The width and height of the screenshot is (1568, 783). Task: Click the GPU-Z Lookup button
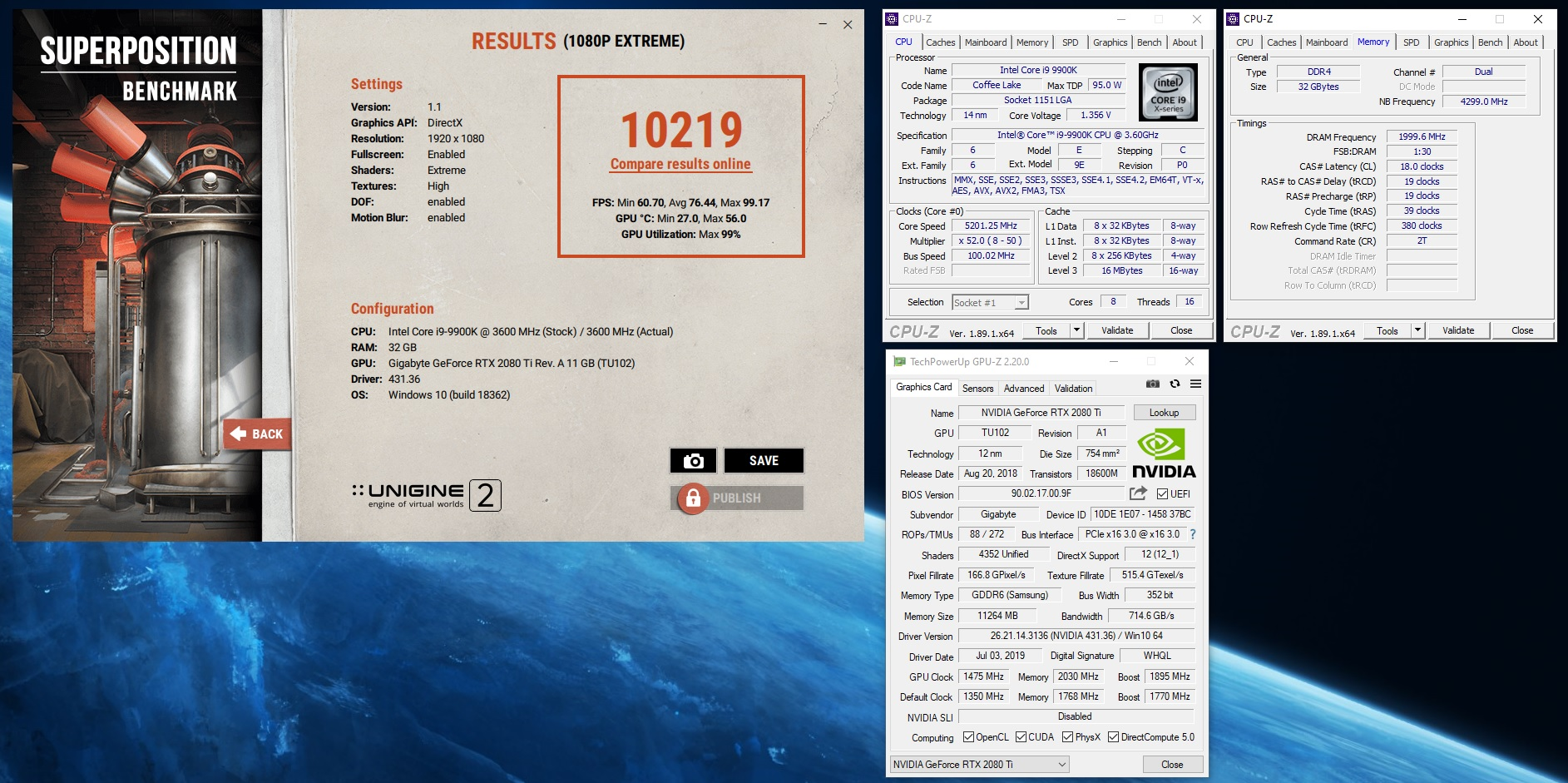pyautogui.click(x=1164, y=413)
